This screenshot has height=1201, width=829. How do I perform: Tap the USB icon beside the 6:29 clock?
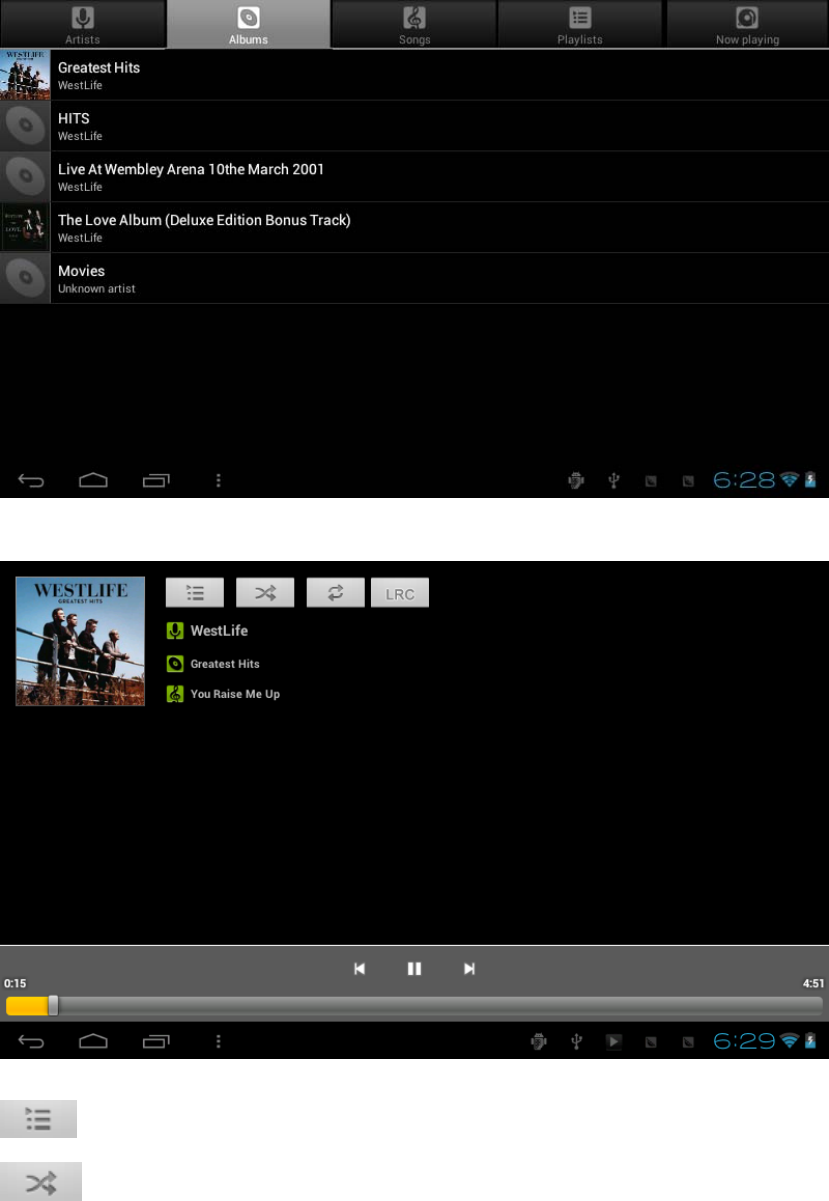point(576,1042)
